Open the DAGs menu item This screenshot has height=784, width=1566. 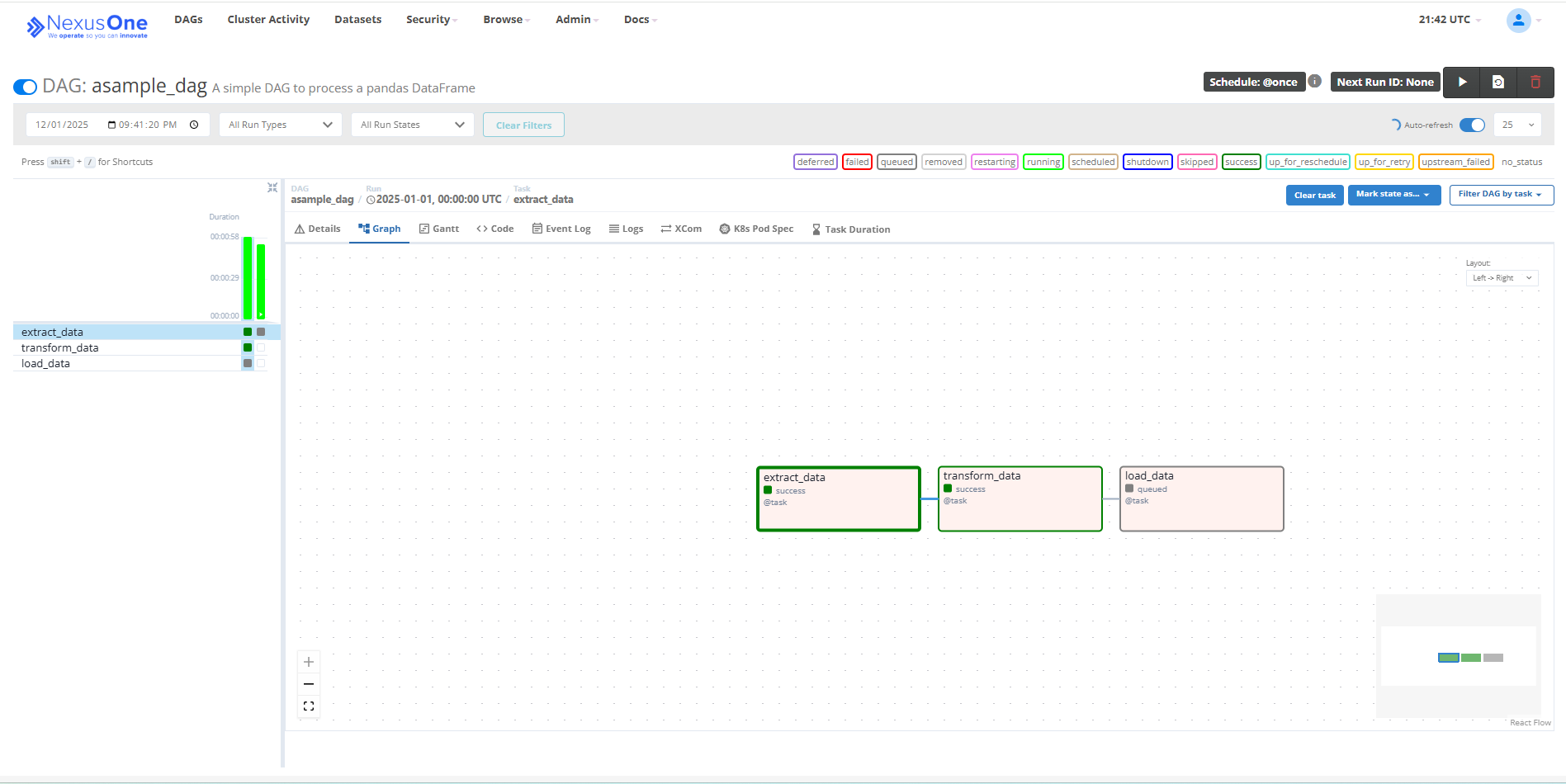coord(188,20)
